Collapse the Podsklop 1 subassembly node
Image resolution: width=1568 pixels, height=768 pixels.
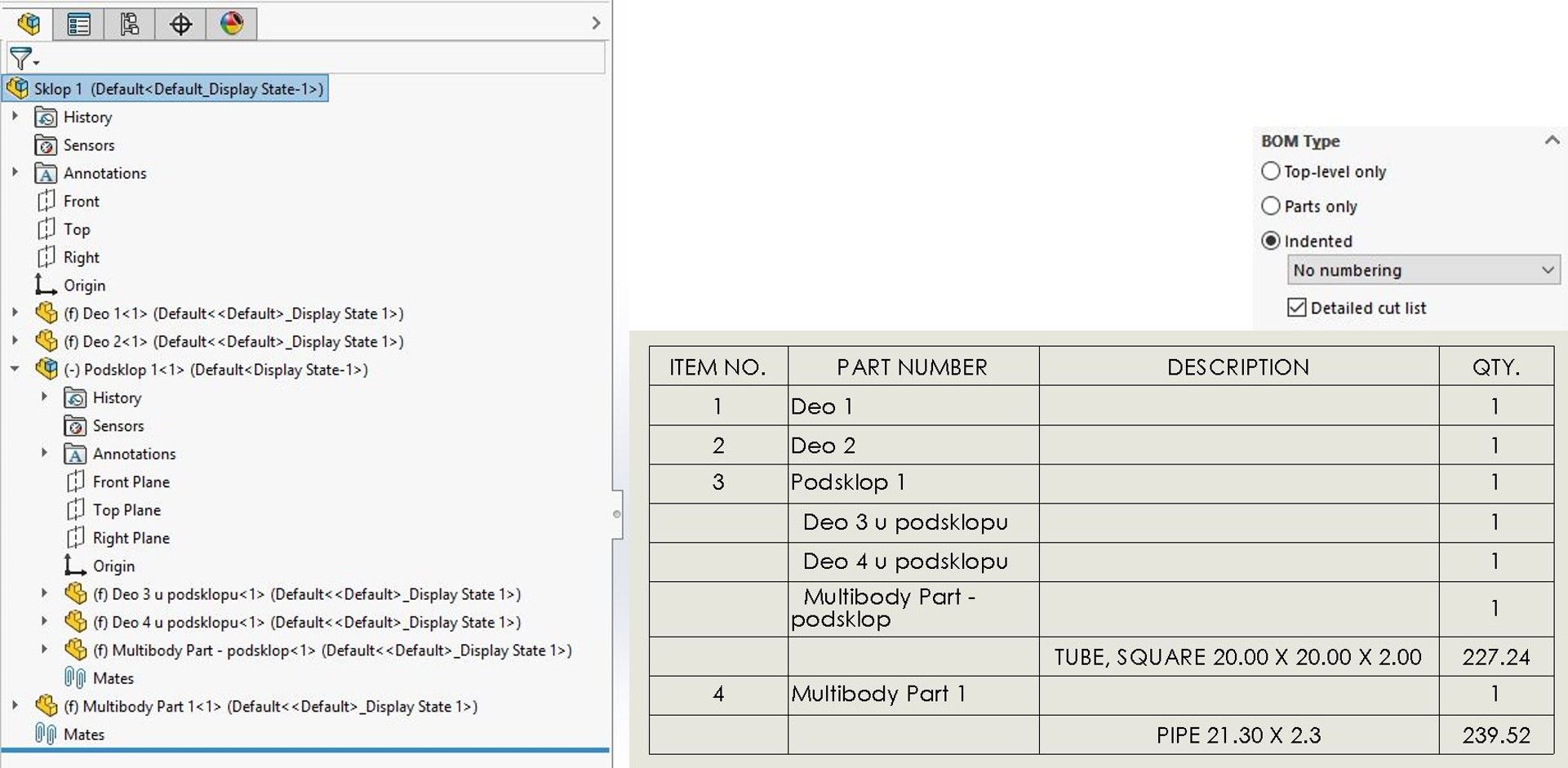point(15,370)
